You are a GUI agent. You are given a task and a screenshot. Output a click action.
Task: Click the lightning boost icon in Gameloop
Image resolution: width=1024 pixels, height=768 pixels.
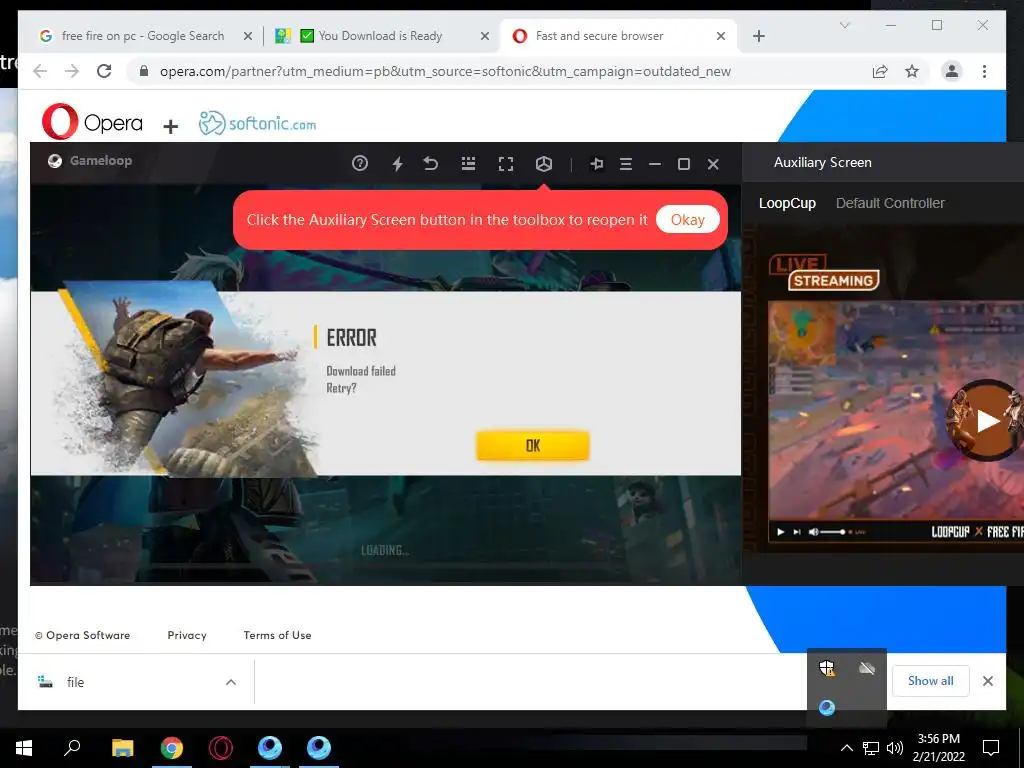click(x=397, y=163)
